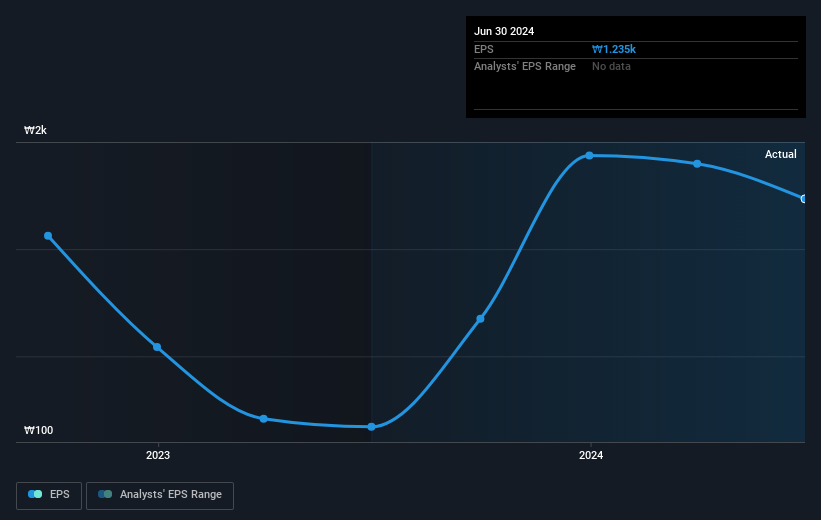821x520 pixels.
Task: Select the lowest EPS data point
Action: point(371,427)
